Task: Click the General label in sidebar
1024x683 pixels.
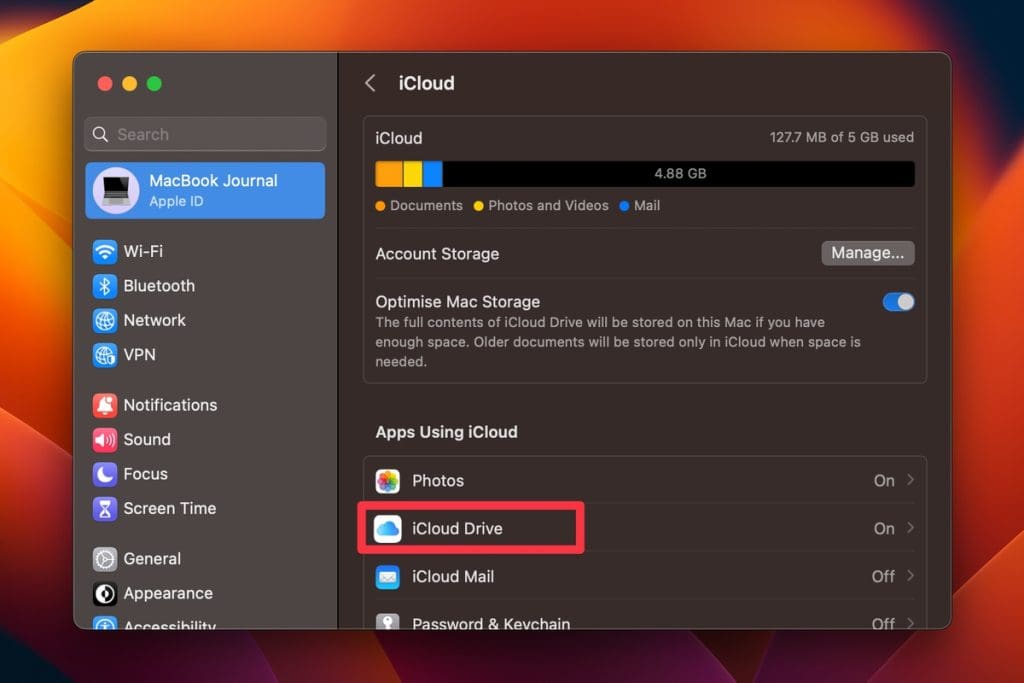Action: (x=152, y=559)
